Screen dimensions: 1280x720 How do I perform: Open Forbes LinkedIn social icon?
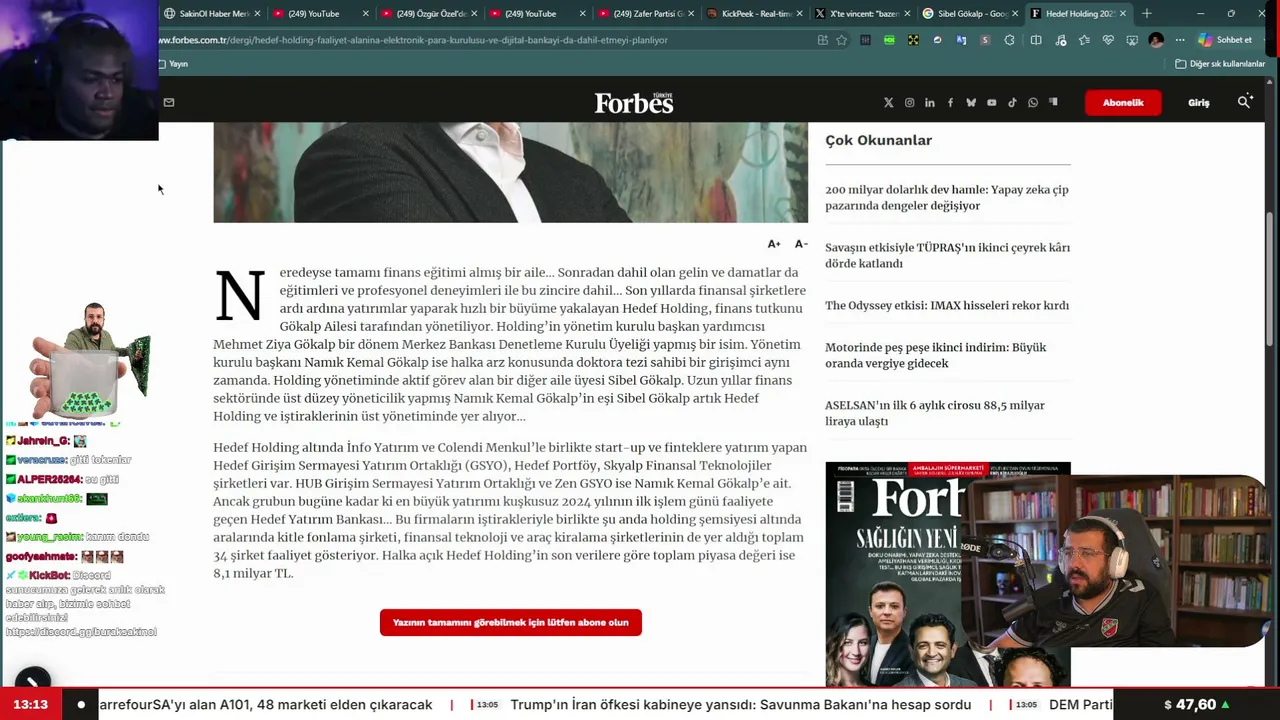(930, 102)
